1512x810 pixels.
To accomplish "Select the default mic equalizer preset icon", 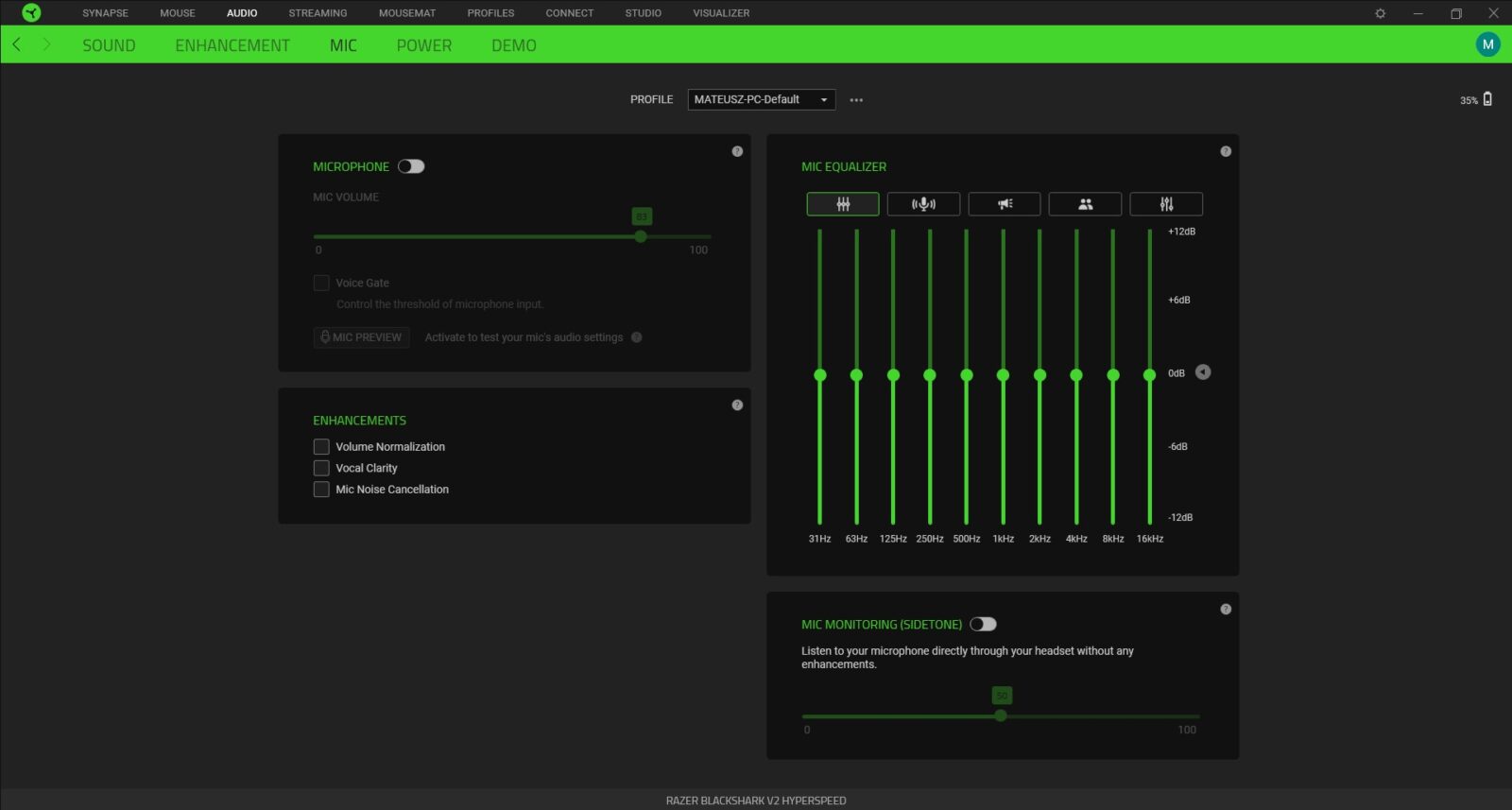I will click(x=842, y=204).
